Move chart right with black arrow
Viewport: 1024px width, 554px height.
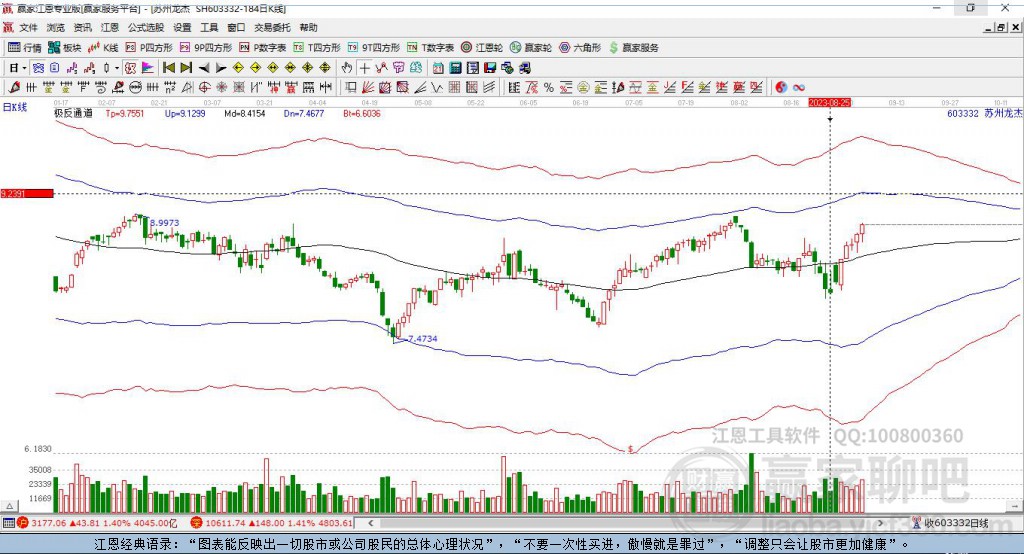tap(221, 68)
